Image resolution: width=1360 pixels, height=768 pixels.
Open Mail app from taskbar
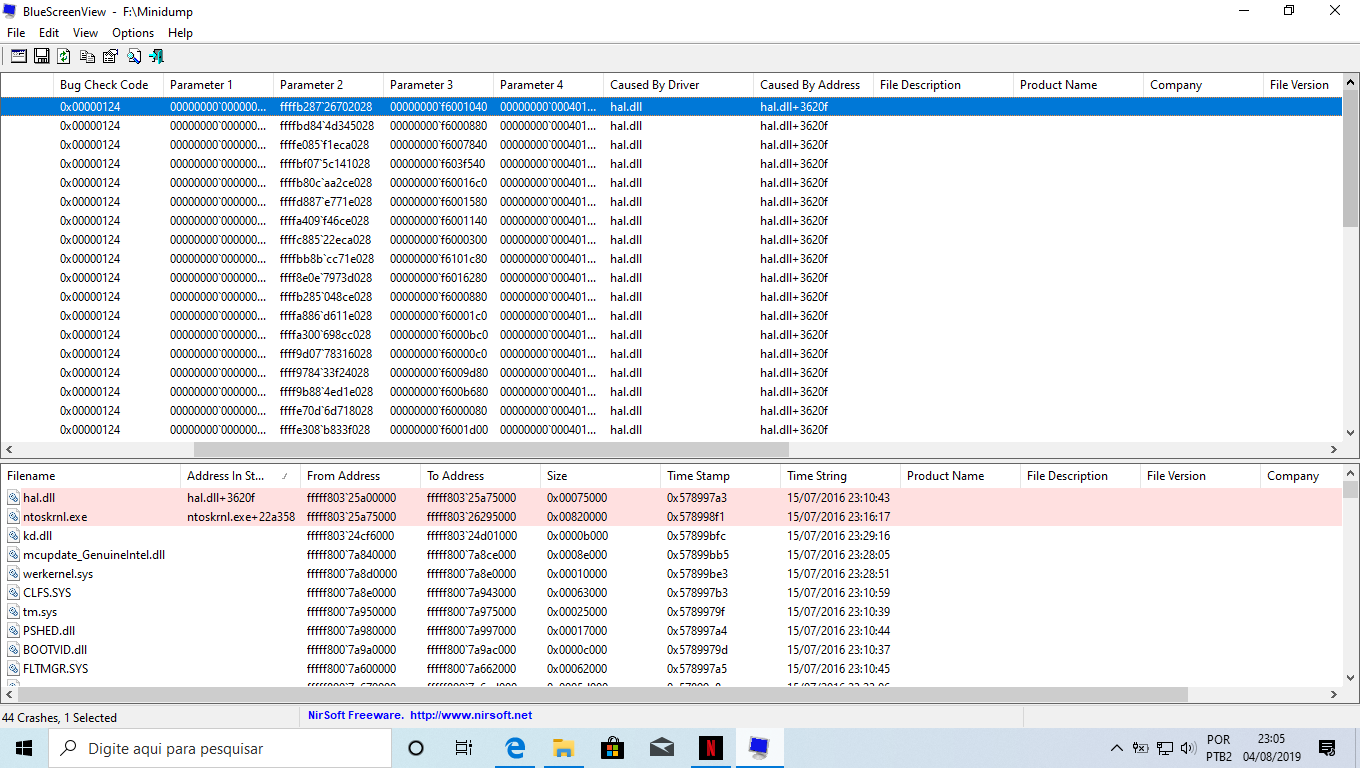pos(661,748)
